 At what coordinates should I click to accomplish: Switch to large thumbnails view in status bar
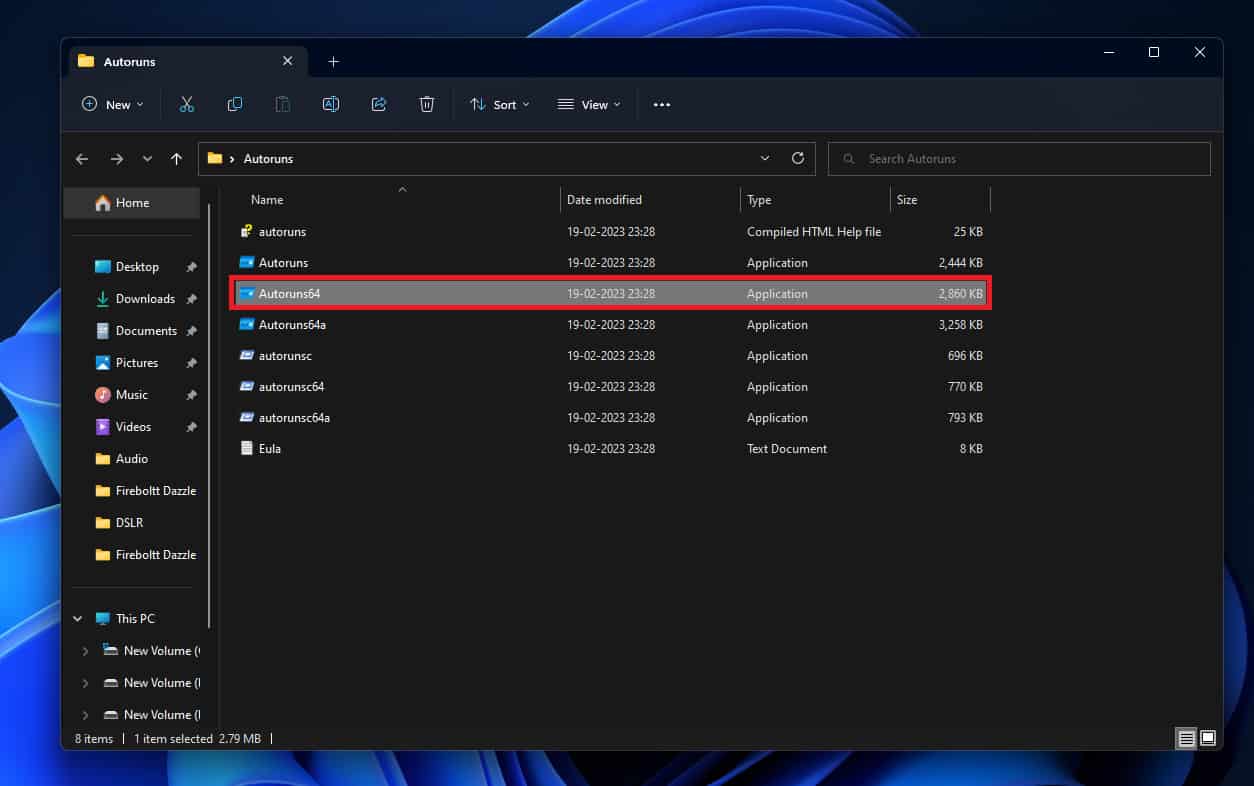(1208, 739)
